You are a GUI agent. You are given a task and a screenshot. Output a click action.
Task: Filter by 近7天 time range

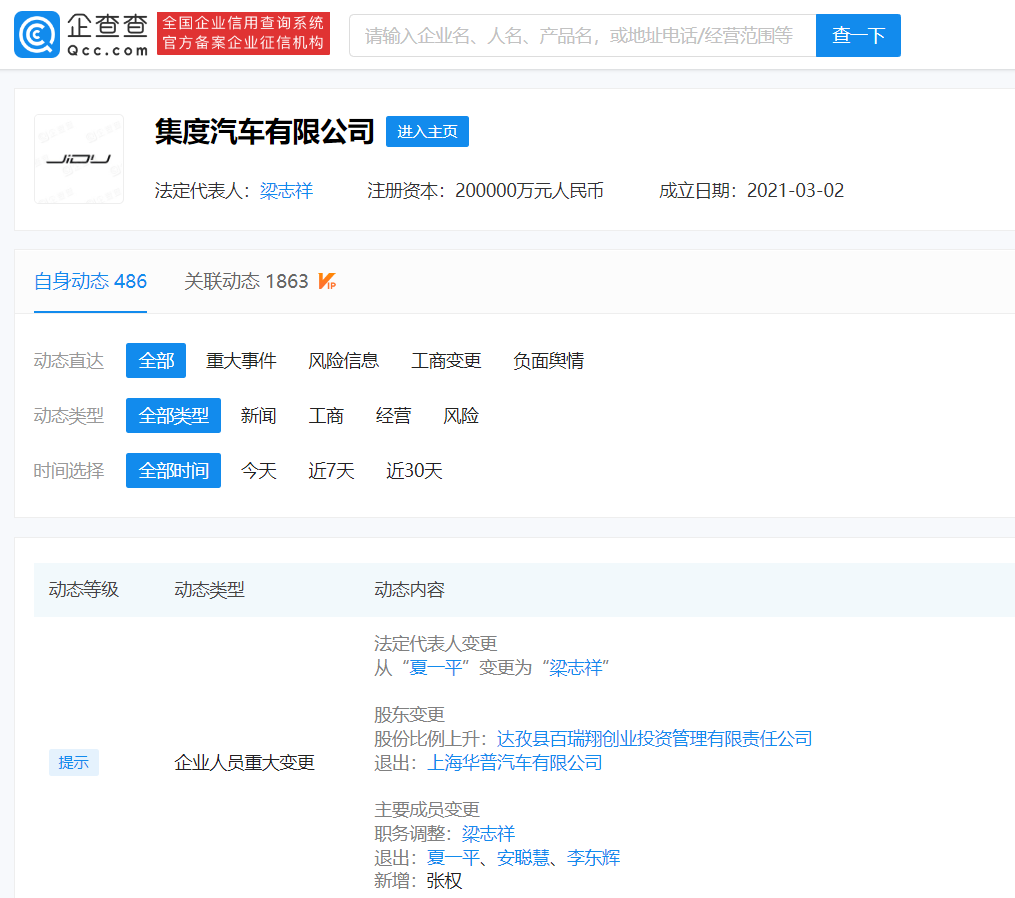[x=330, y=470]
